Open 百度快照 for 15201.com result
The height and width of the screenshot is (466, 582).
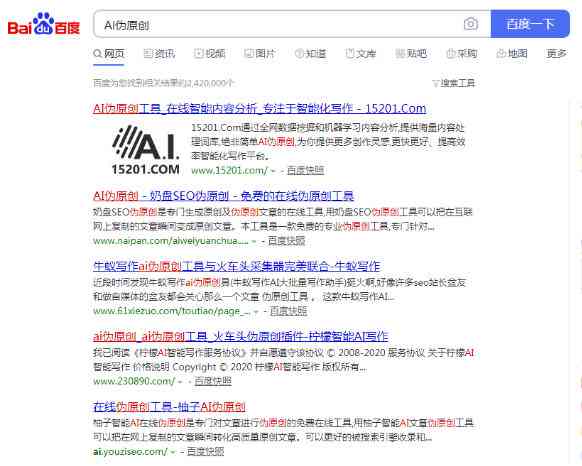[x=305, y=170]
